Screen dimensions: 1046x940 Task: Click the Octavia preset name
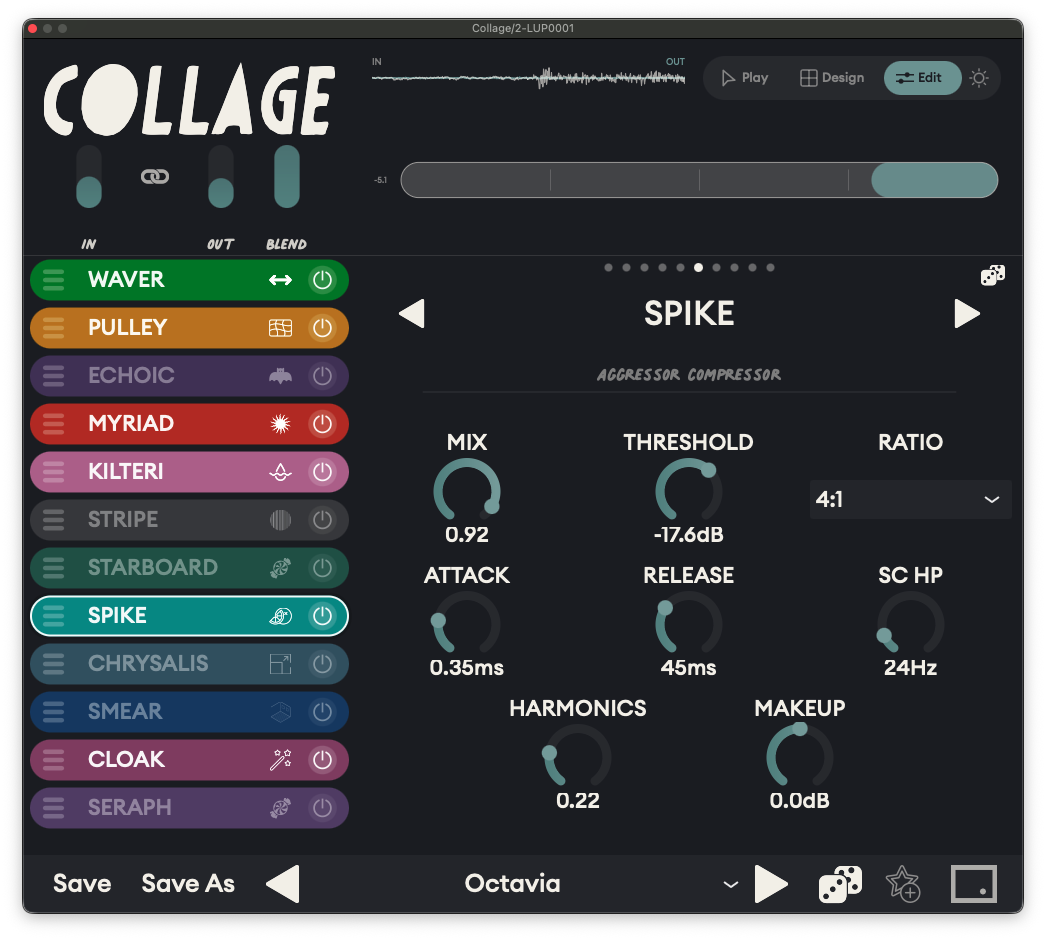(x=512, y=884)
